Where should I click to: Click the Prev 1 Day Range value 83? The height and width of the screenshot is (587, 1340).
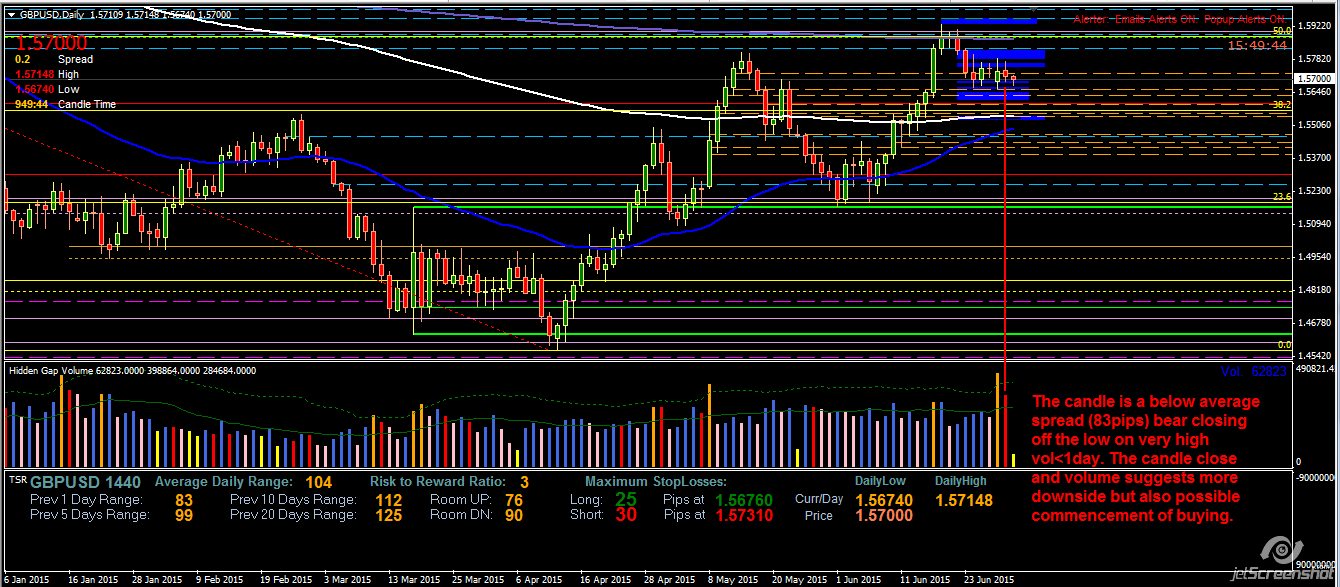tap(183, 500)
